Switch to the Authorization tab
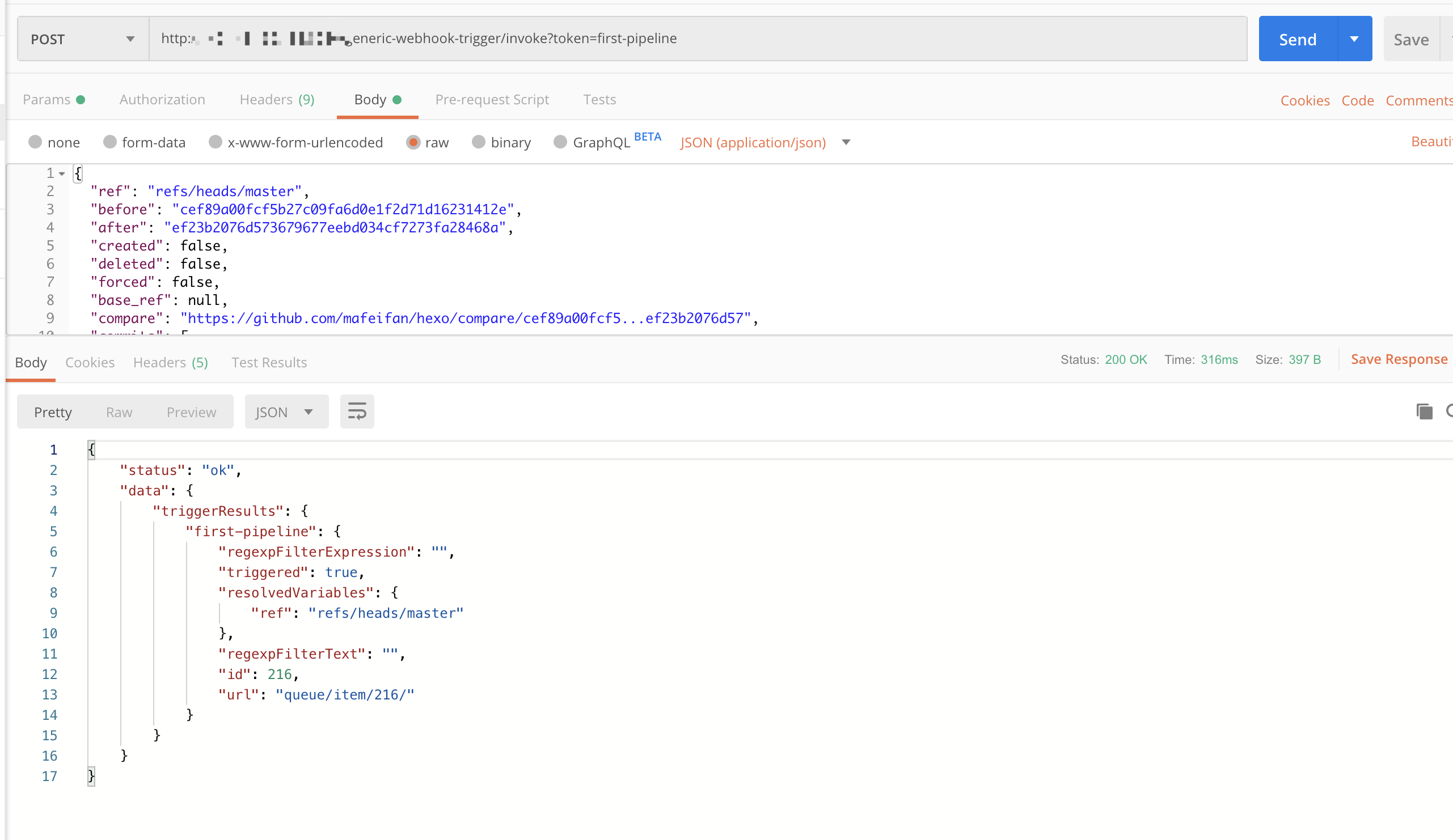This screenshot has width=1453, height=840. 162,100
